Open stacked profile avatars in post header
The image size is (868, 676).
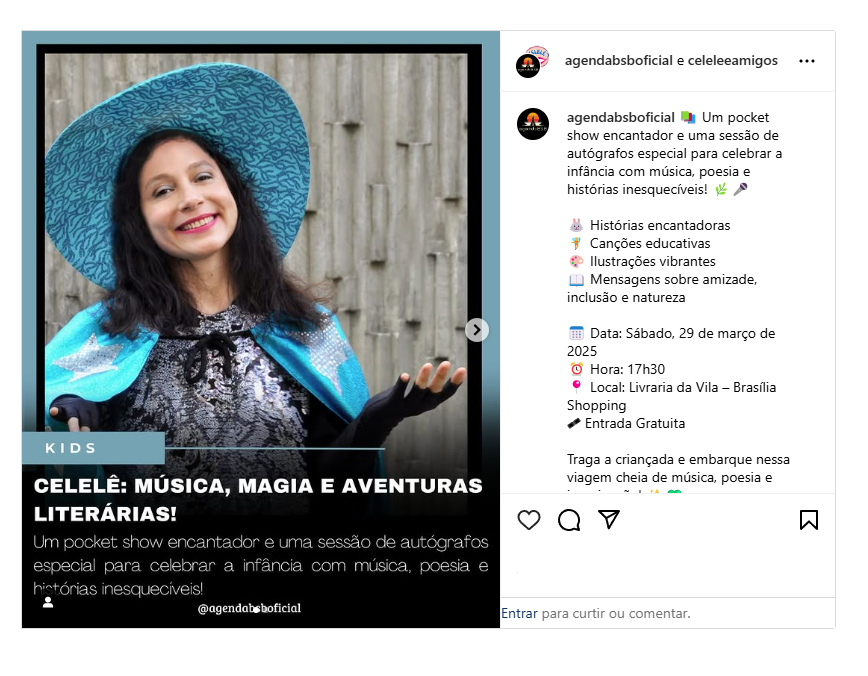pos(532,61)
